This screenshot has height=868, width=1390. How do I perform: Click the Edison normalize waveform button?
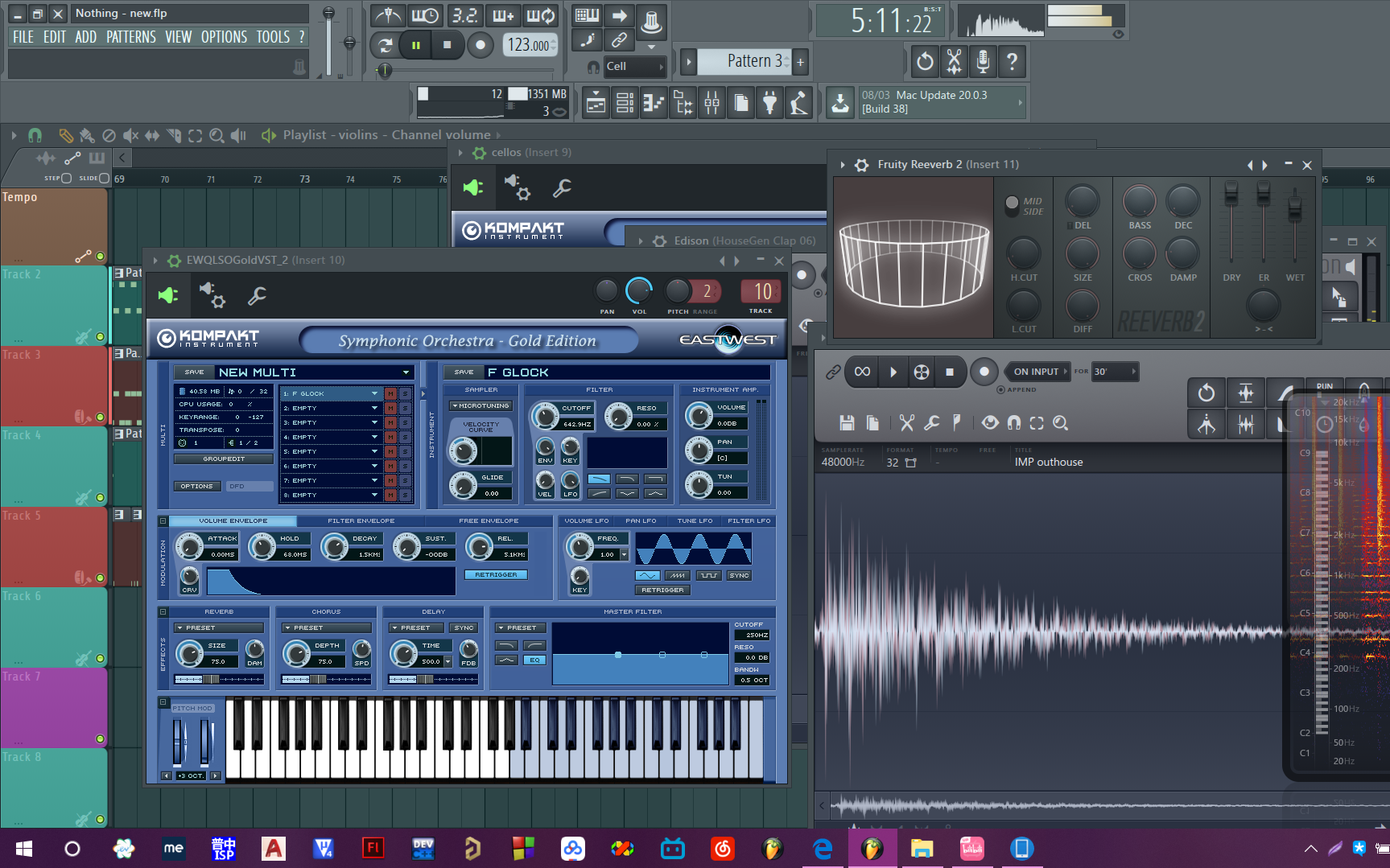pos(1246,393)
